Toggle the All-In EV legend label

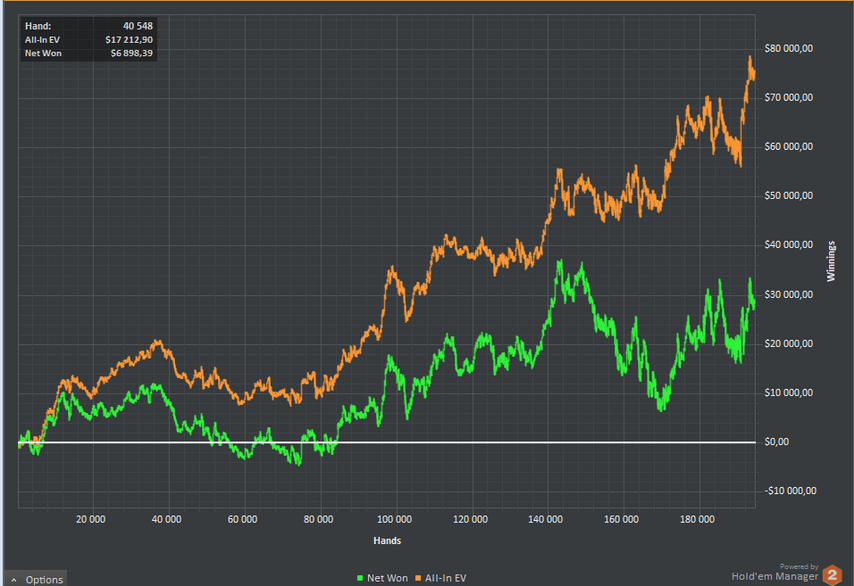(x=446, y=578)
